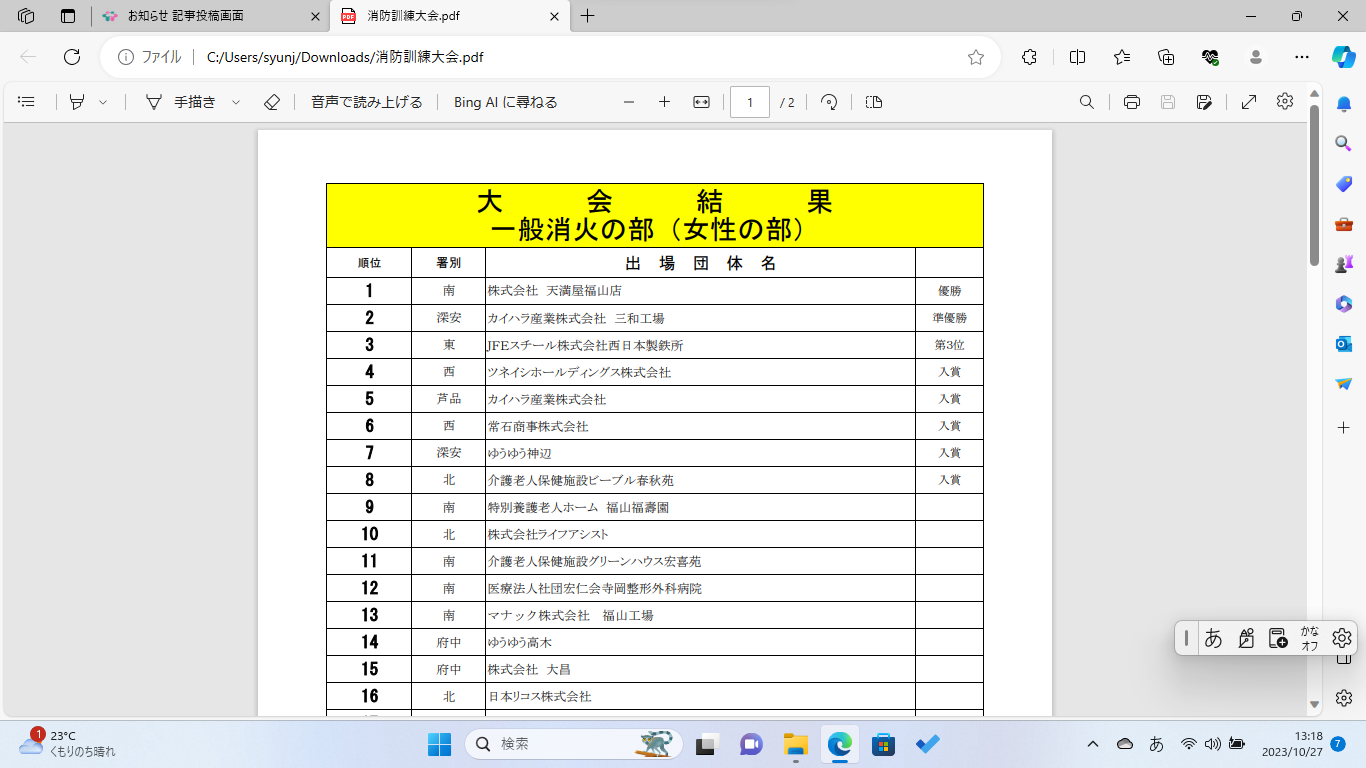
Task: Start 音声で読み上げる read aloud
Action: 367,102
